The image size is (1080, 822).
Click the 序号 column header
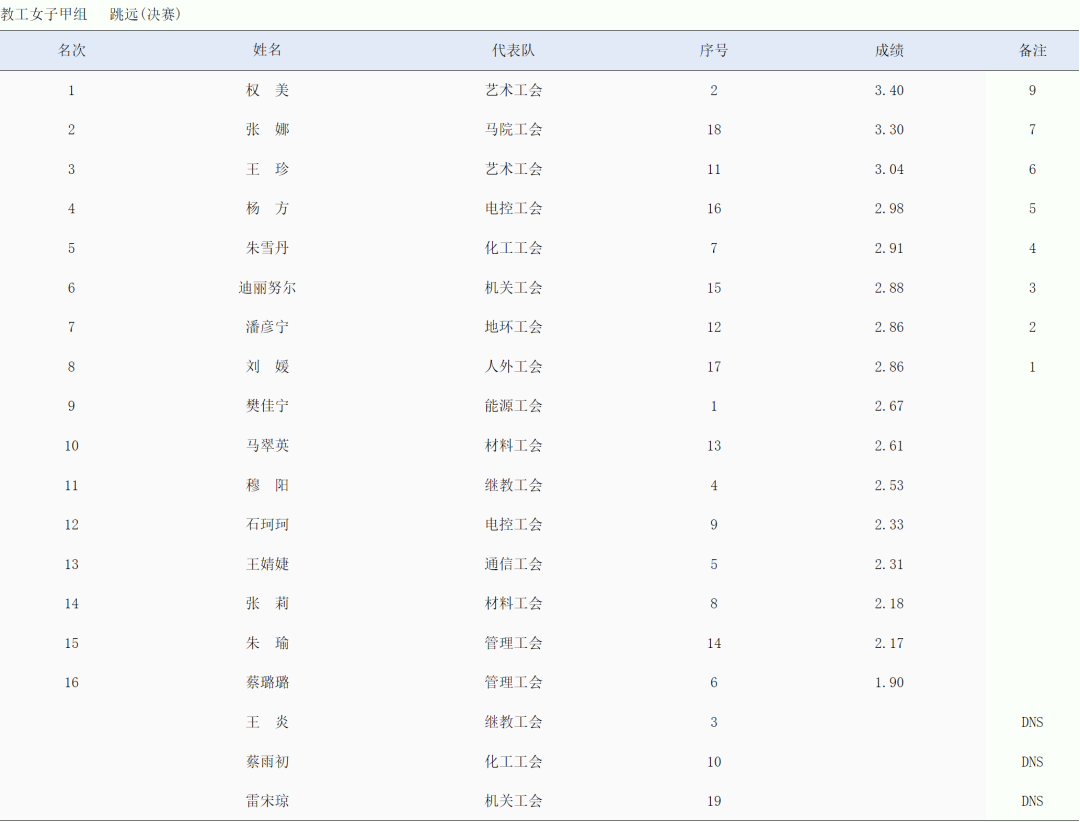pos(713,50)
